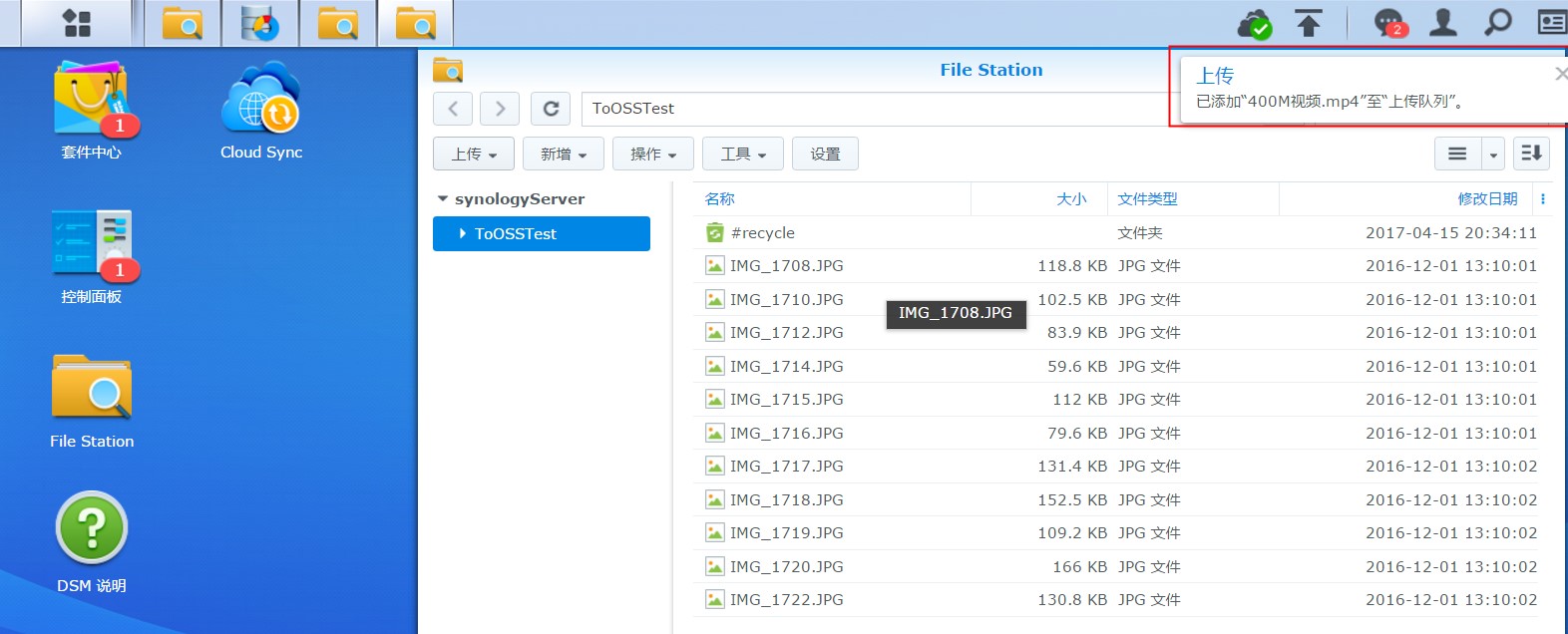Open DSM 说明 help desktop icon
Viewport: 1568px width, 634px height.
pos(92,543)
